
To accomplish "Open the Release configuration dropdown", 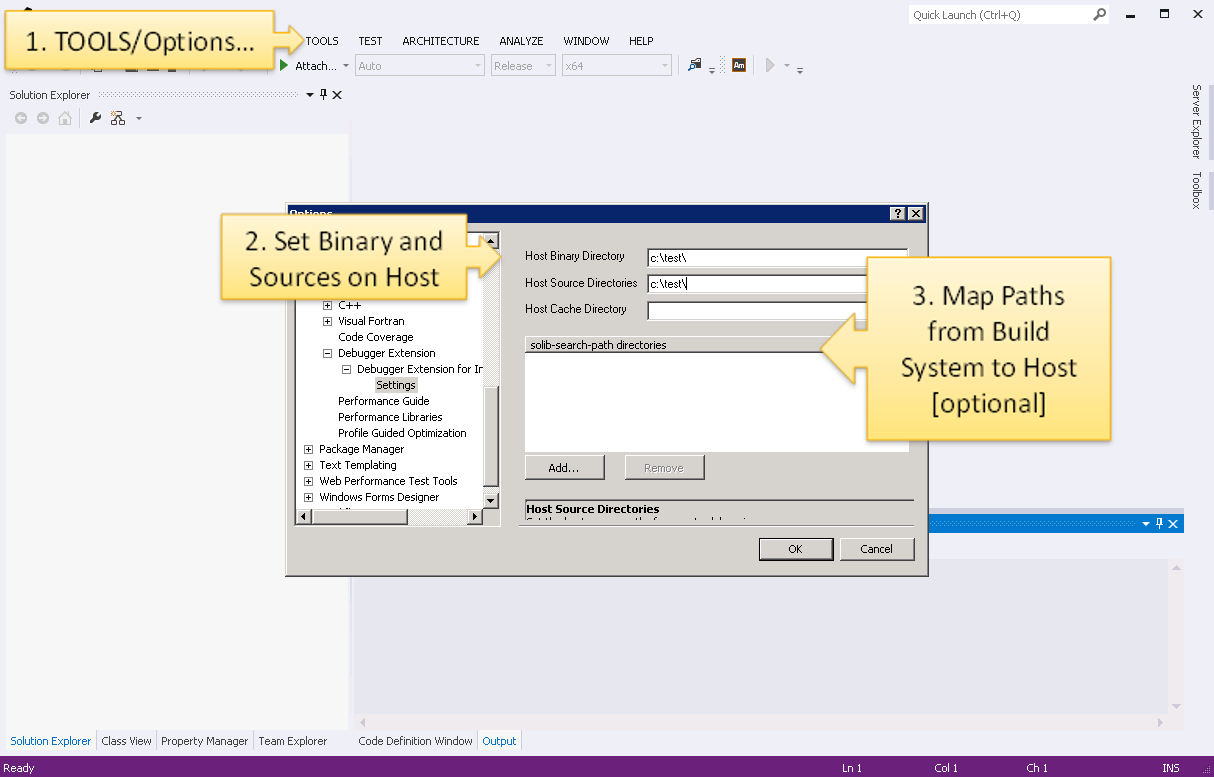I will pos(522,66).
